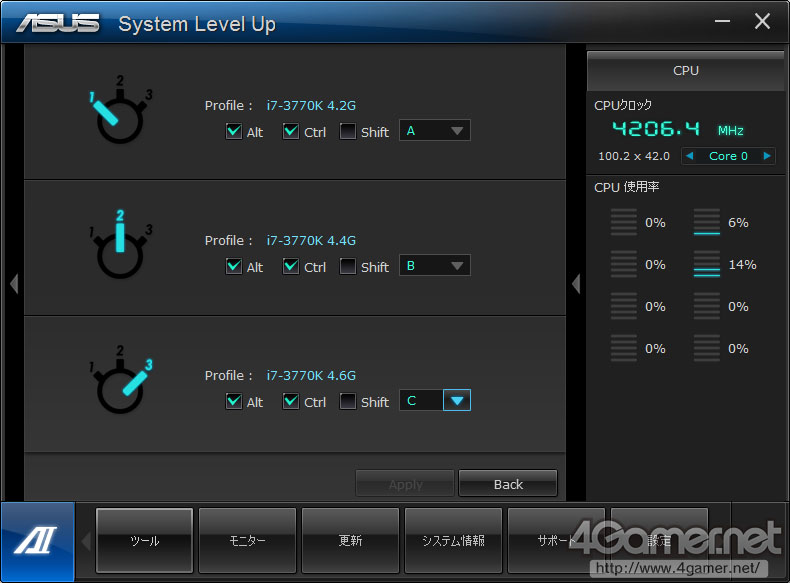
Task: Click the level 1 stopwatch dial icon
Action: click(120, 110)
